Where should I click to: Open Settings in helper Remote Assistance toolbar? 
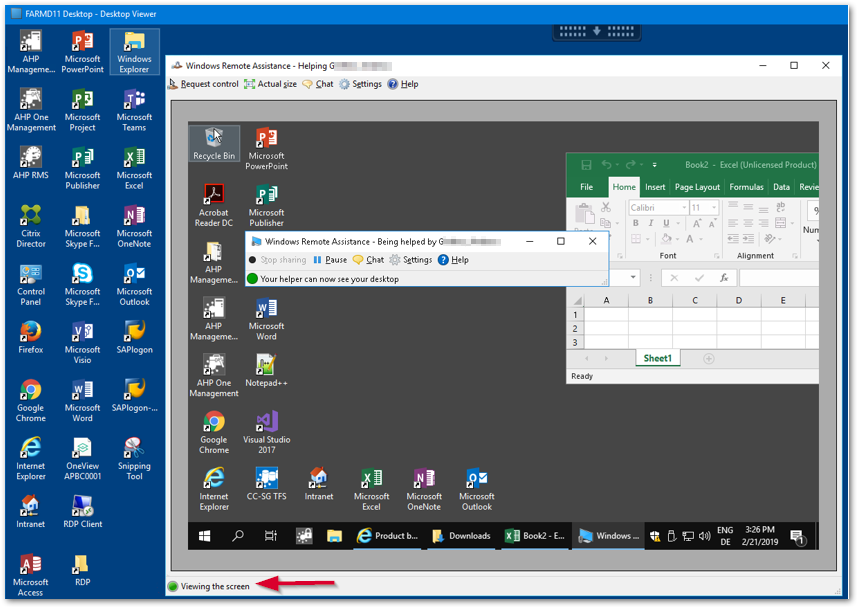pos(361,84)
